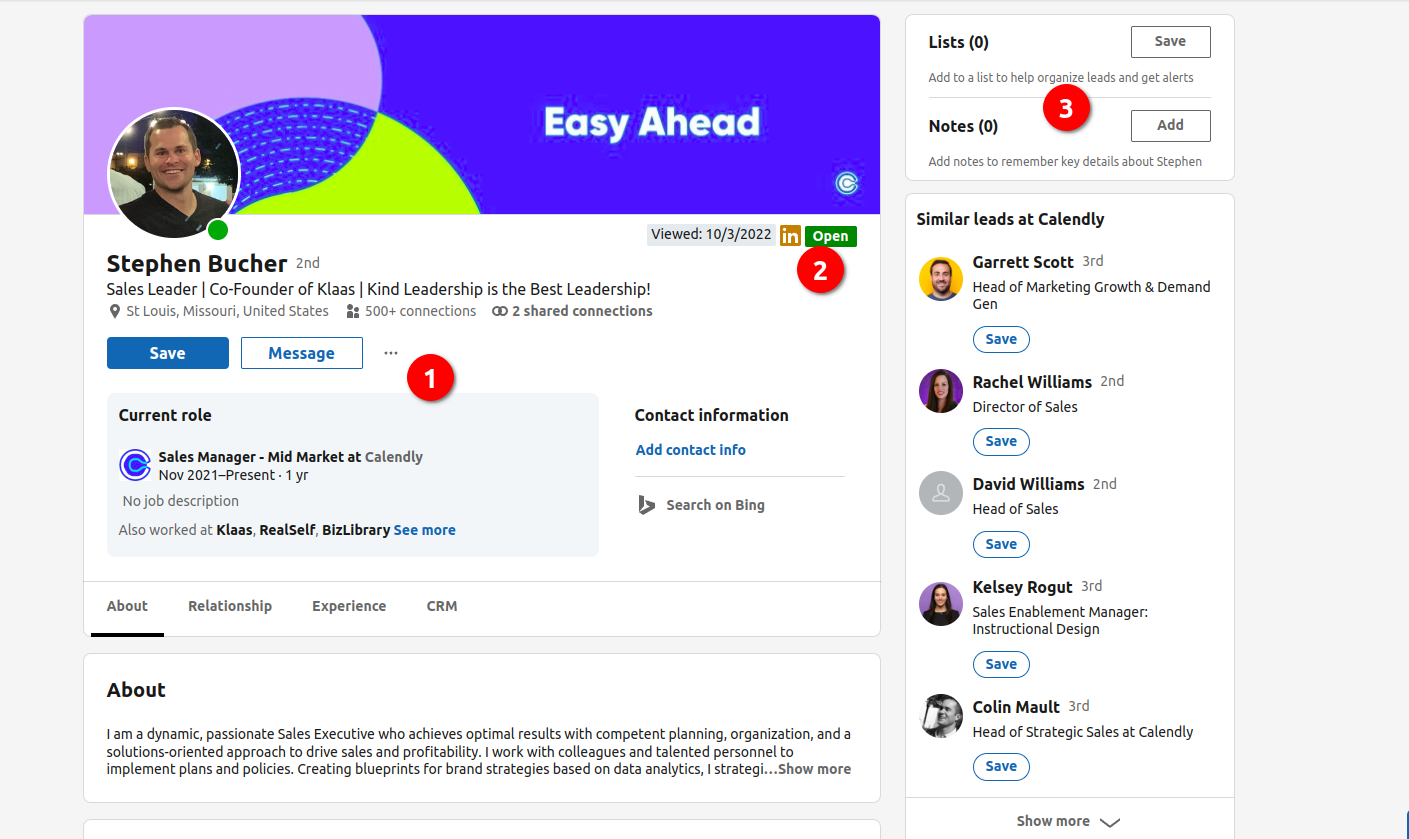
Task: Click the LinkedIn icon next to Open badge
Action: tap(790, 236)
